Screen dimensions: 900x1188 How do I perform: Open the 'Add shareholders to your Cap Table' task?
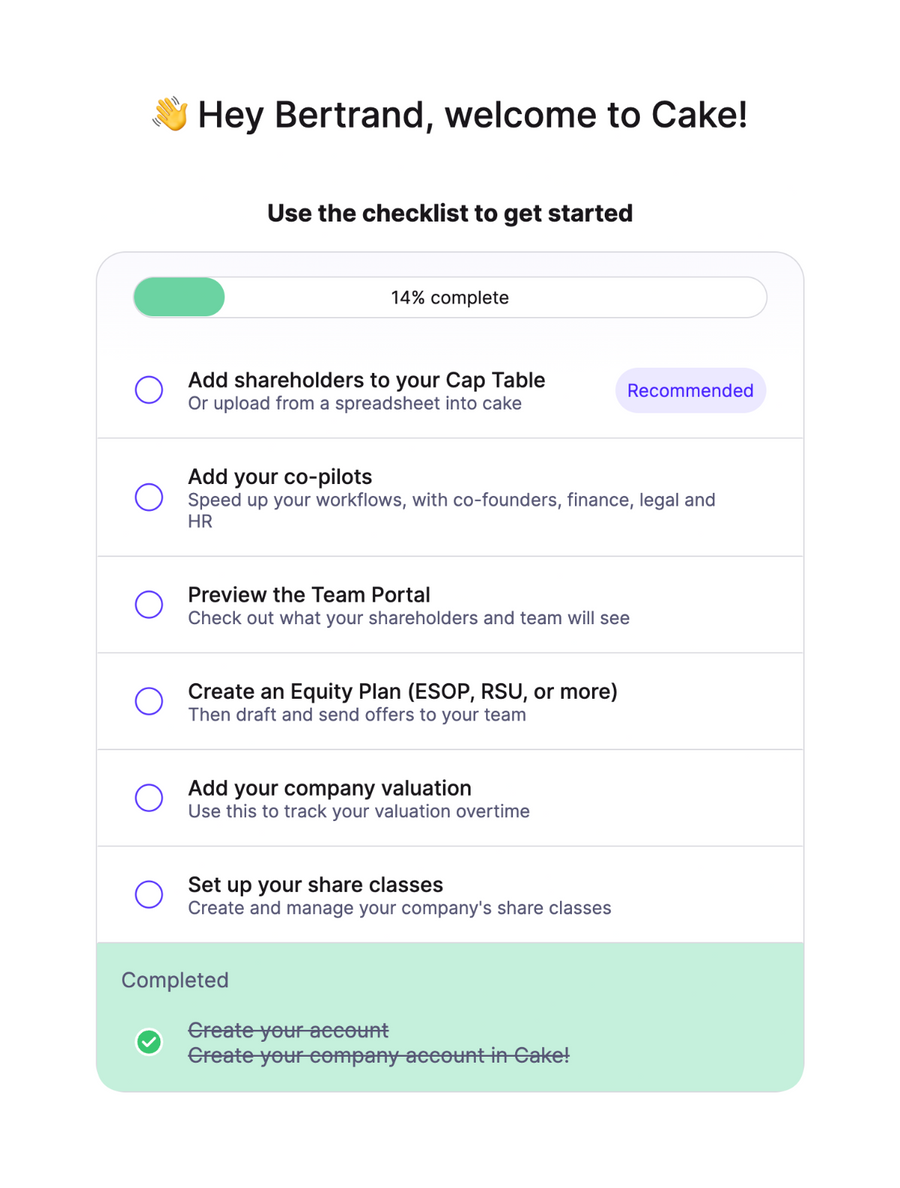[x=366, y=380]
